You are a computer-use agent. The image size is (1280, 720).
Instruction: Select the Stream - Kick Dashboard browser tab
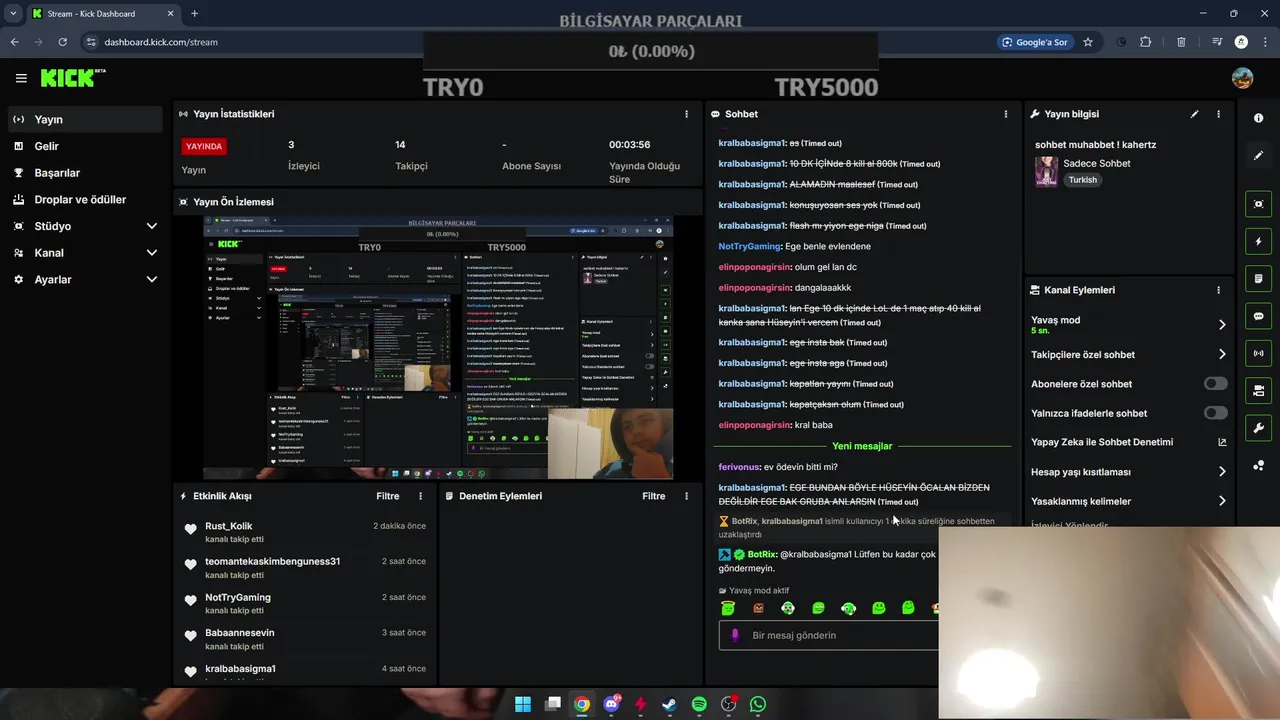[x=101, y=14]
